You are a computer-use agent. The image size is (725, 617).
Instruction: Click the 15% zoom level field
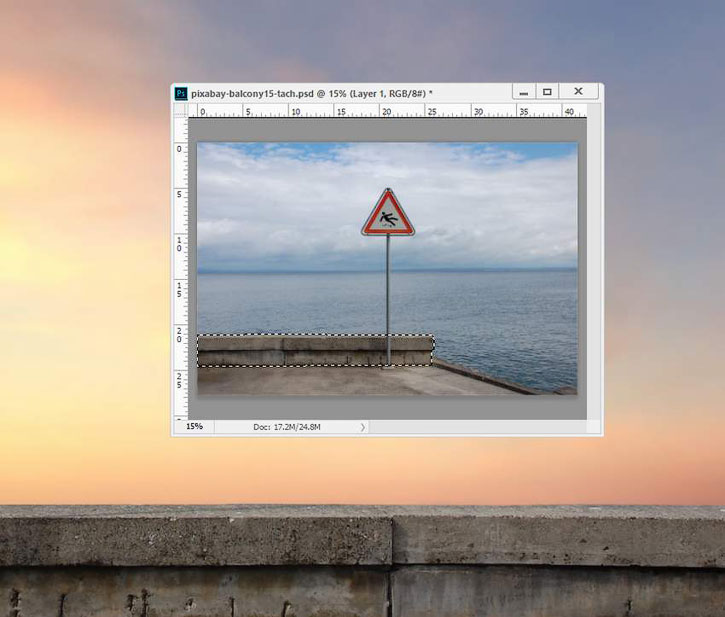coord(195,426)
